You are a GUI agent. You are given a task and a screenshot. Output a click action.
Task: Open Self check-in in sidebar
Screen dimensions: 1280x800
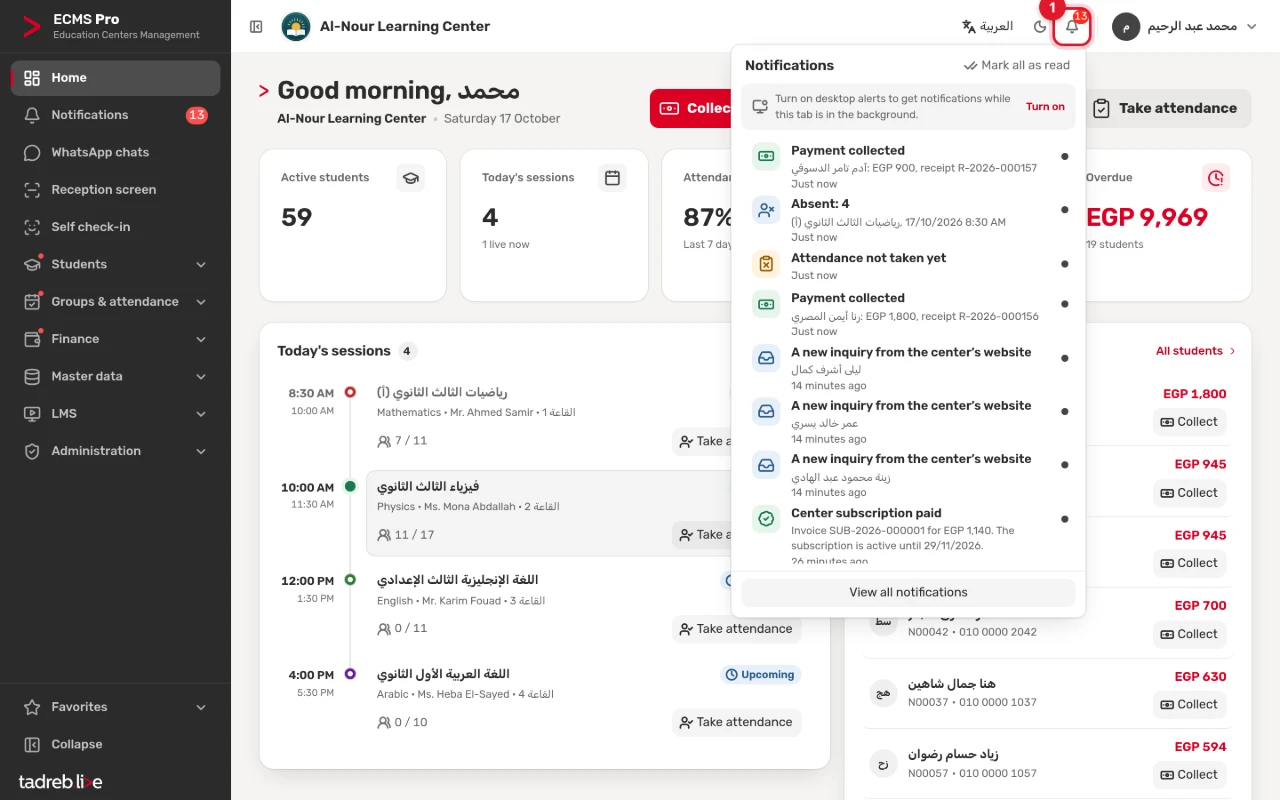115,227
